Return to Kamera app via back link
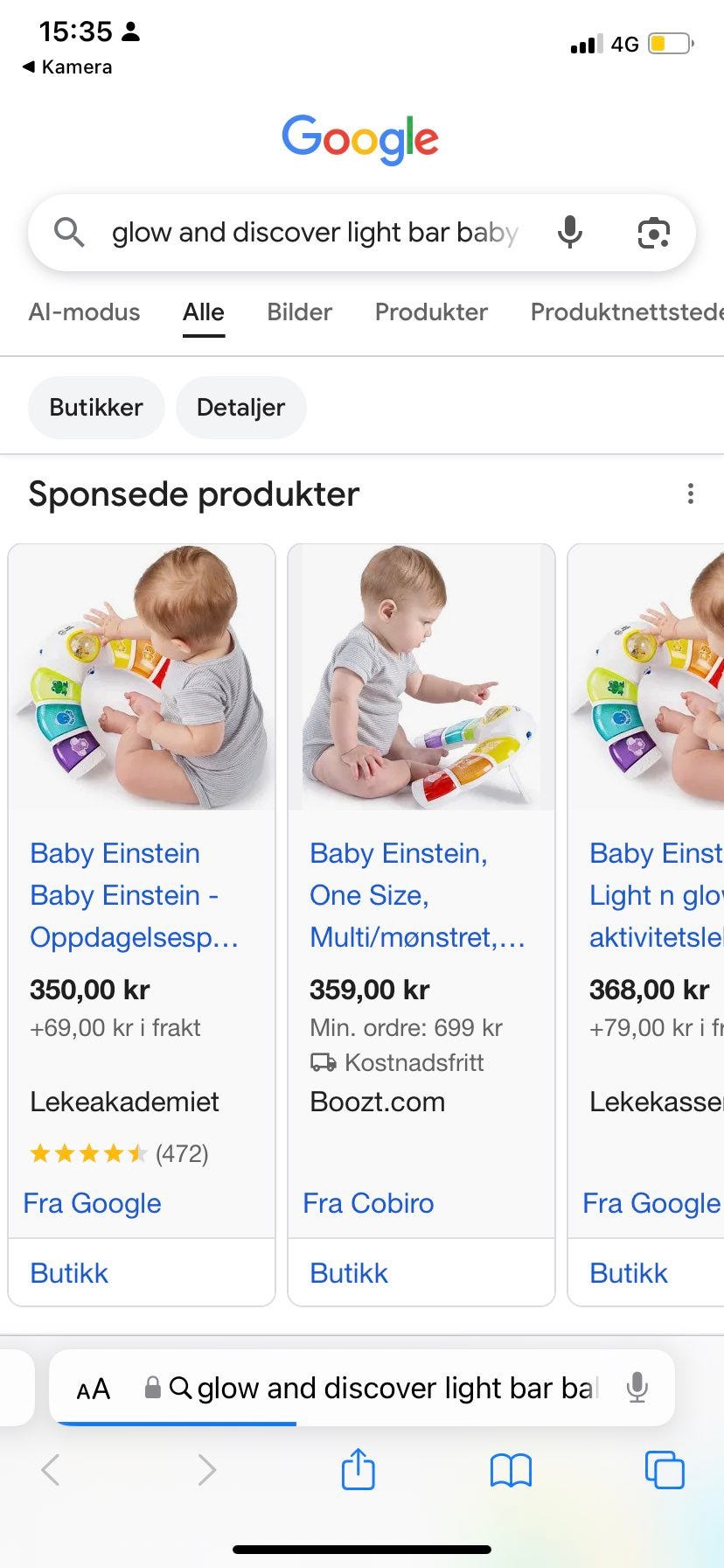Screen dimensions: 724x1568 67,67
